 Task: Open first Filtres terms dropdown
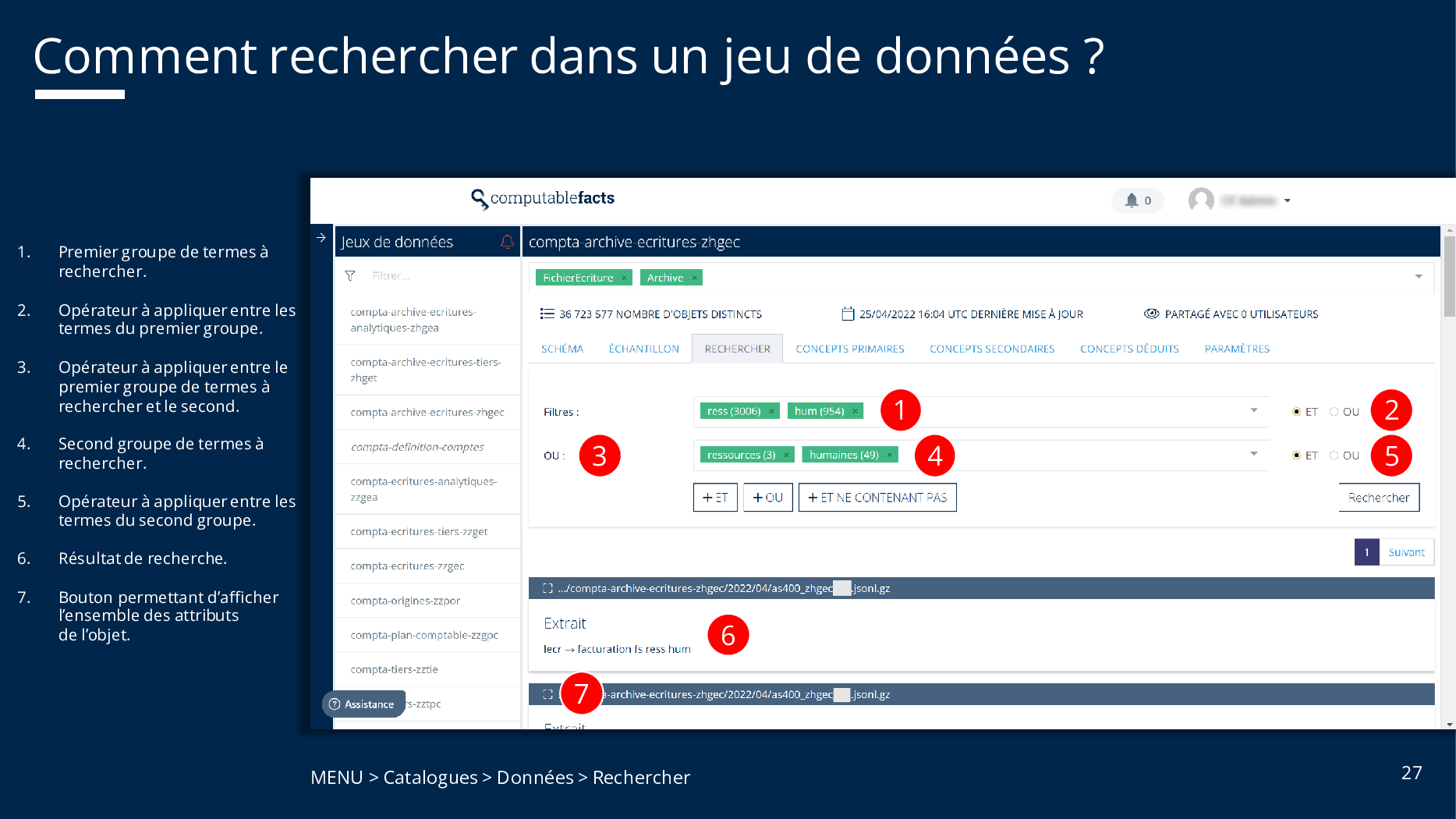point(1254,410)
